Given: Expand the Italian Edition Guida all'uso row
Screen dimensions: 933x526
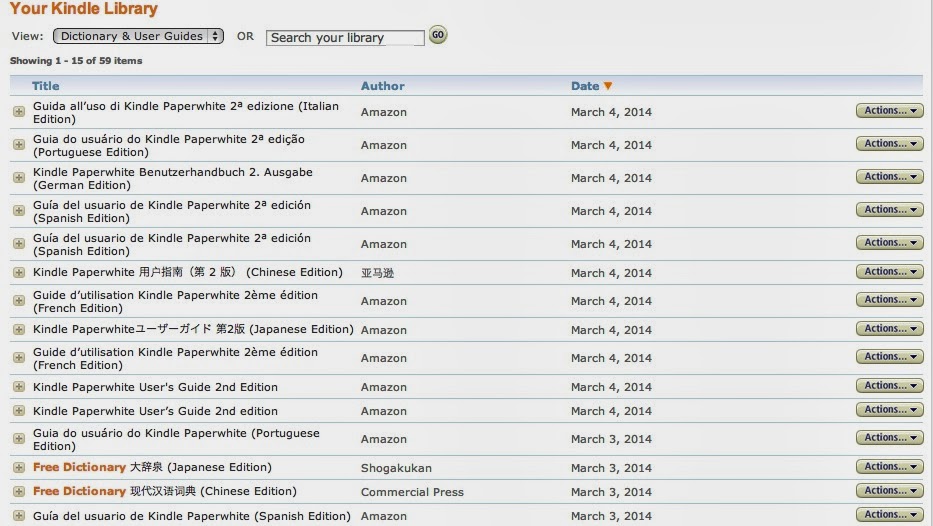Looking at the screenshot, I should click(19, 112).
